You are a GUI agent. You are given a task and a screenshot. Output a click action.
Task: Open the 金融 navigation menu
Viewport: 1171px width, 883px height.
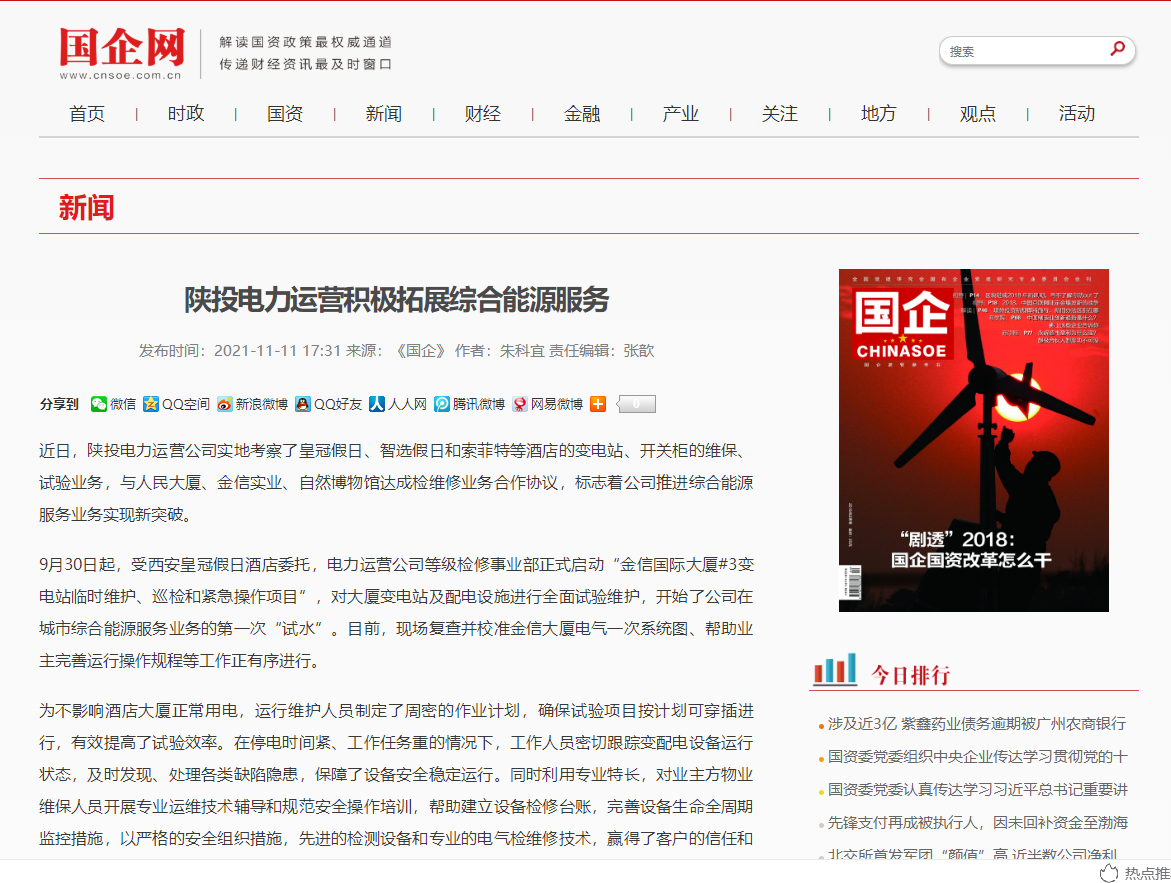pos(582,114)
